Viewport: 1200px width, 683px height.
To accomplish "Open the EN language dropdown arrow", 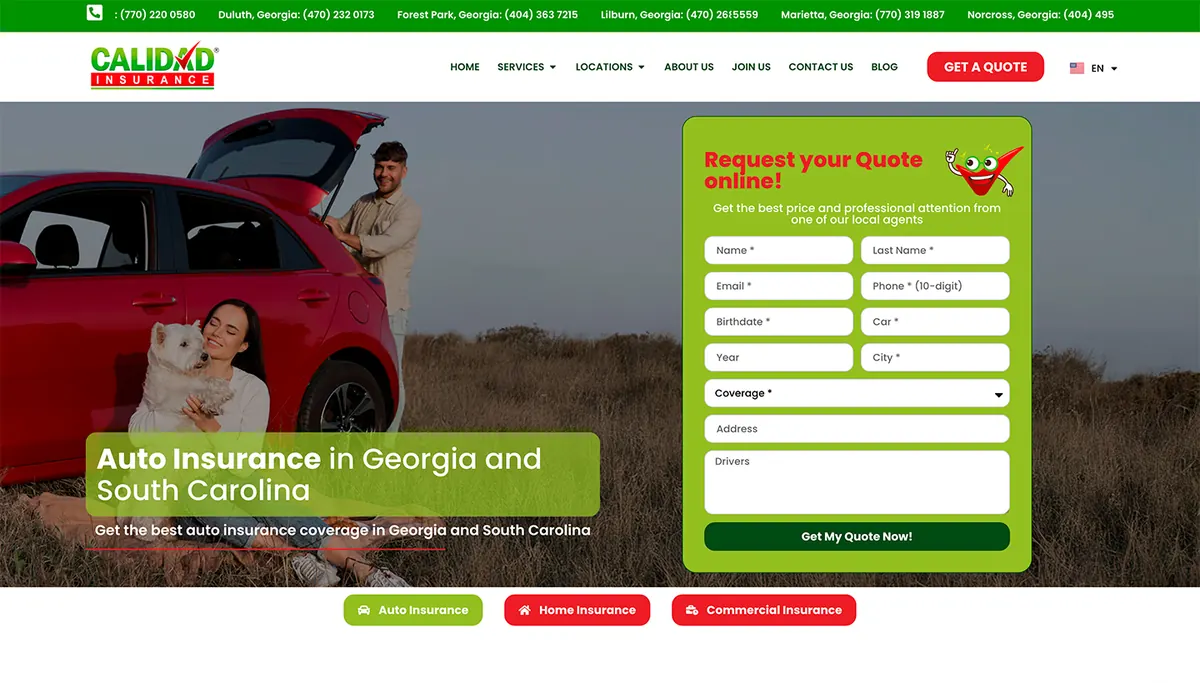I will click(1114, 69).
